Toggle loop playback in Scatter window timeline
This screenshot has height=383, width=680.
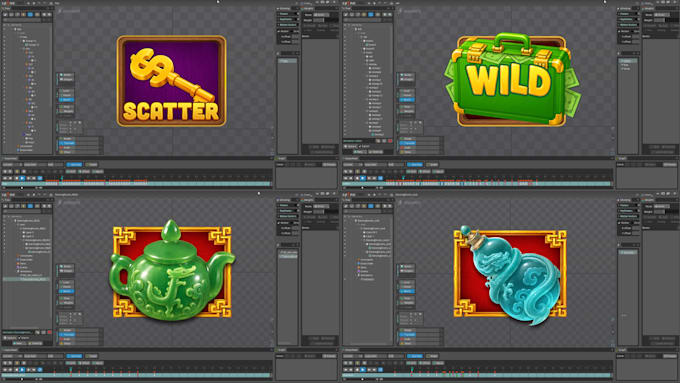click(39, 178)
